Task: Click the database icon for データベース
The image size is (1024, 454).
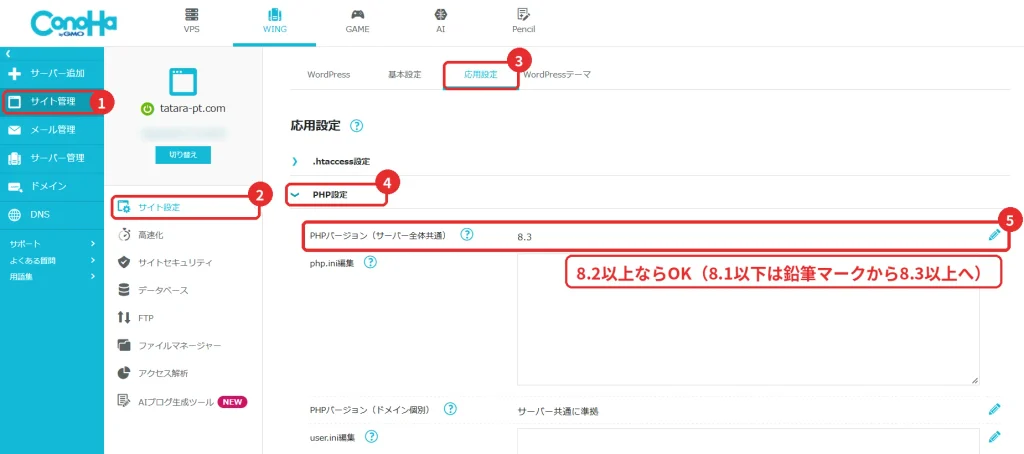Action: click(124, 289)
